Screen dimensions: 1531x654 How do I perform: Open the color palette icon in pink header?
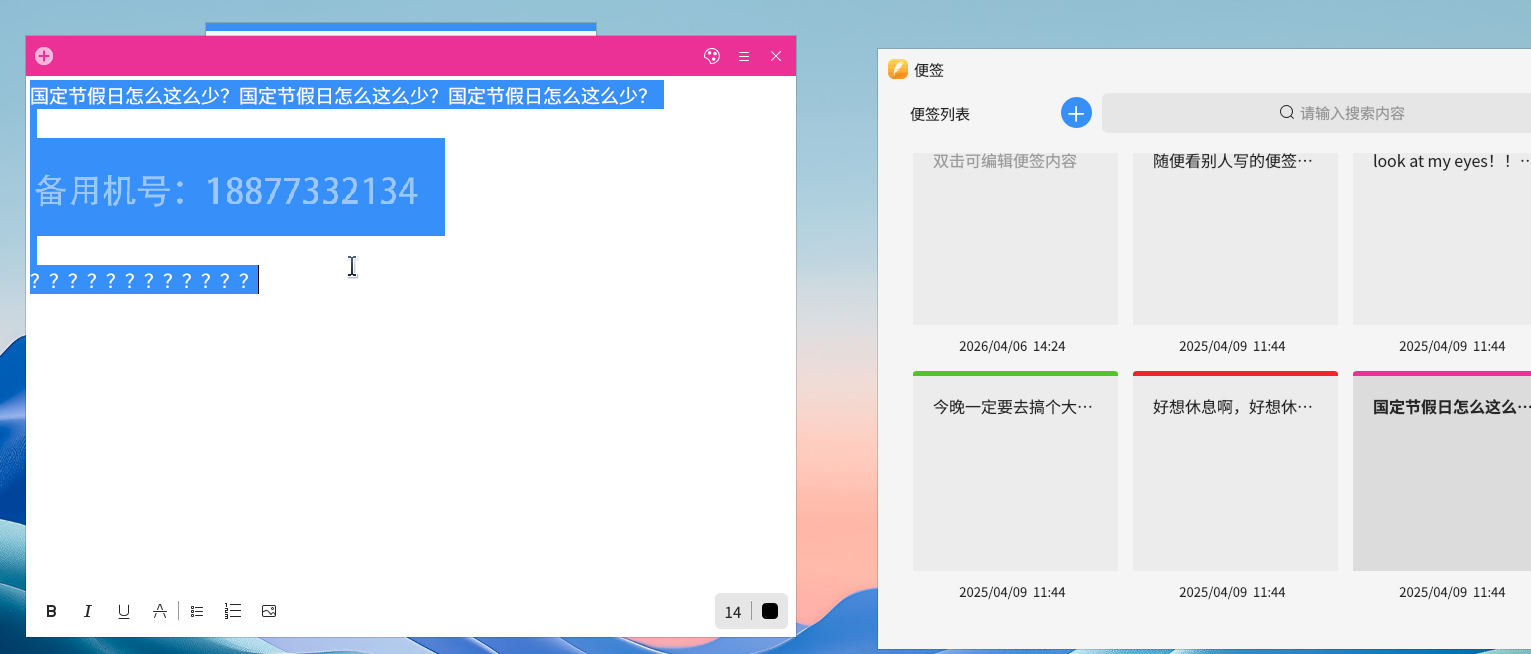click(712, 56)
